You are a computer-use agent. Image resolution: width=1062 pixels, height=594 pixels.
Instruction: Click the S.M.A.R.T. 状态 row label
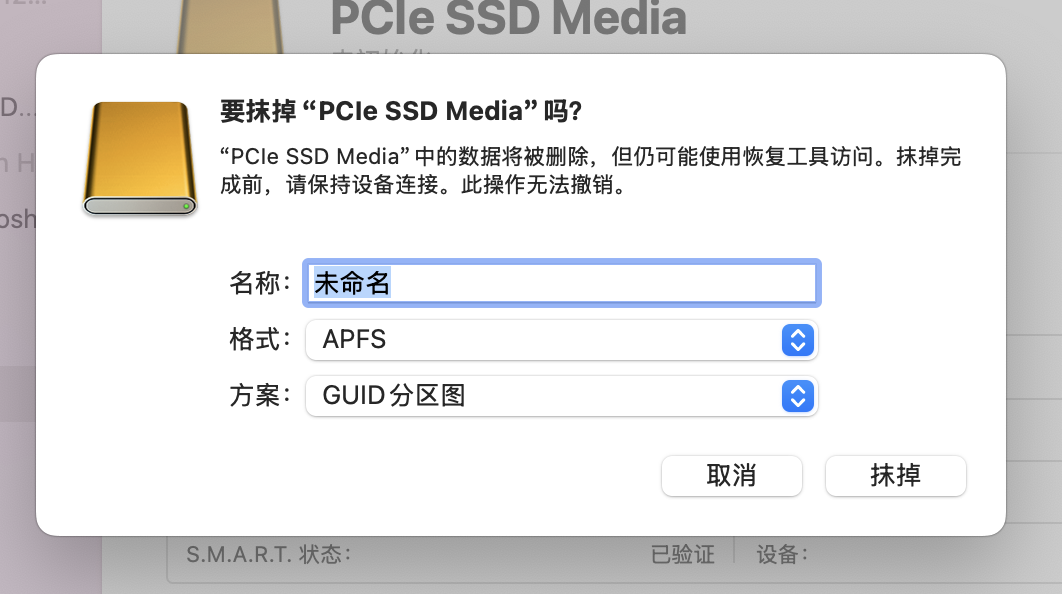[268, 554]
